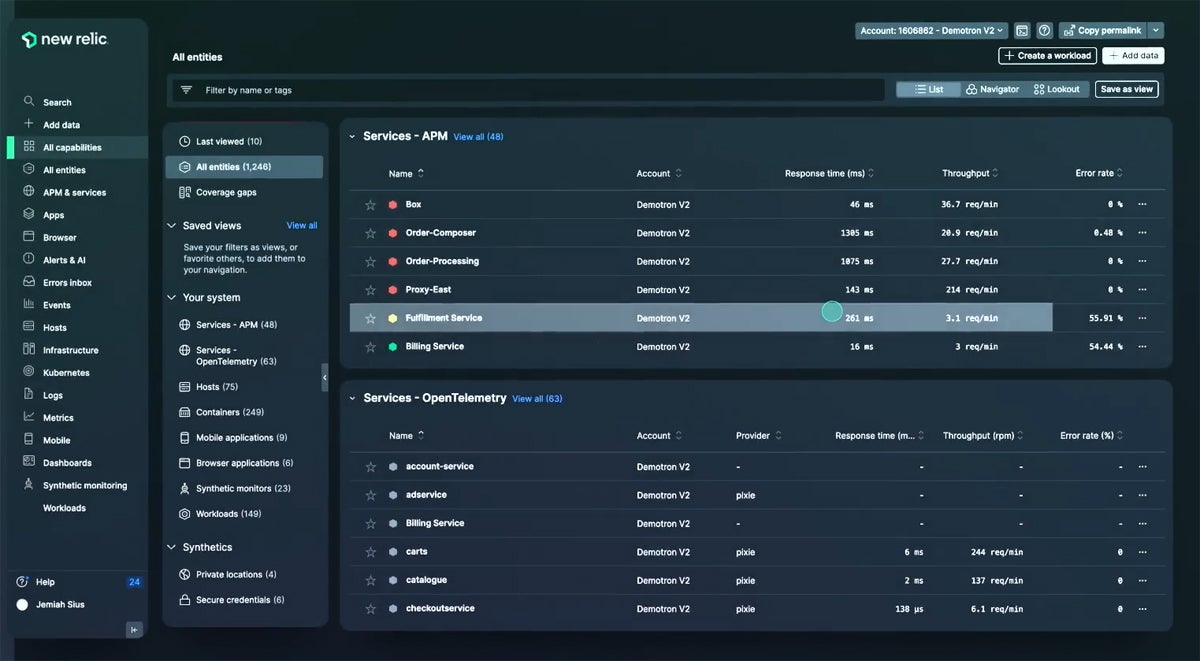Favorite the carts OpenTelemetry service

pyautogui.click(x=370, y=551)
